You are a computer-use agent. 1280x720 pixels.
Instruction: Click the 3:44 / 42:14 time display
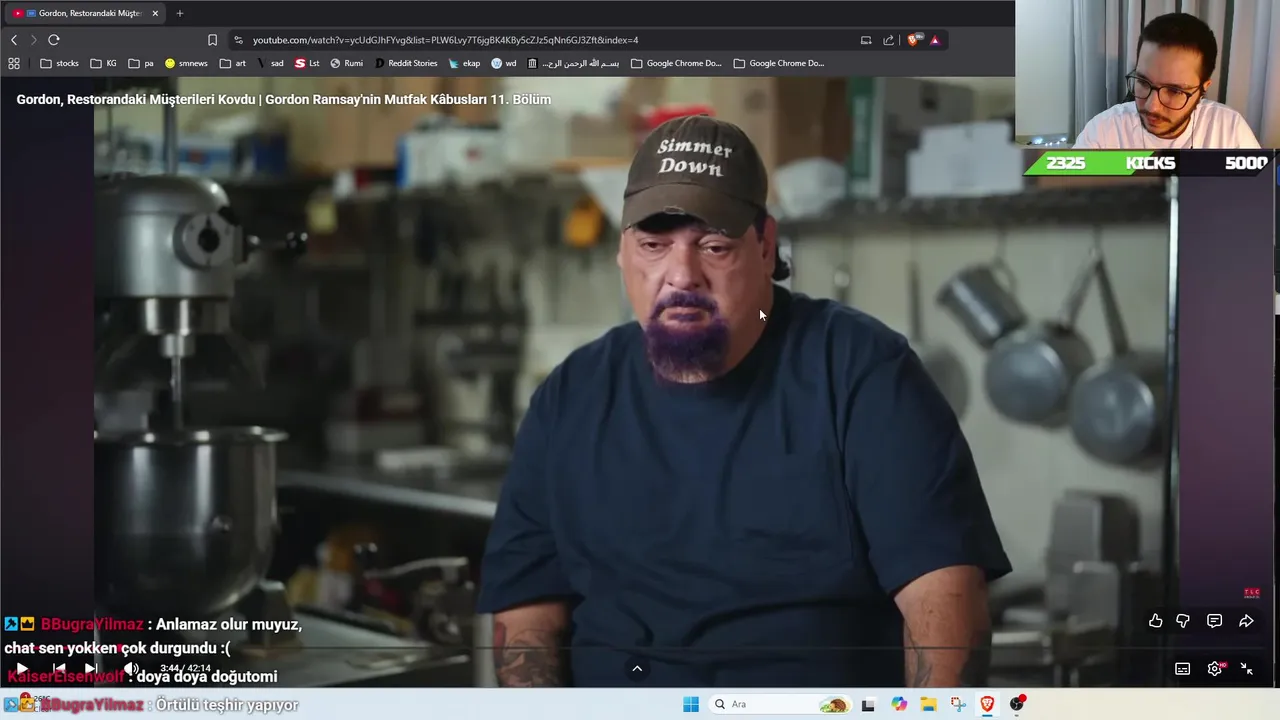(185, 668)
